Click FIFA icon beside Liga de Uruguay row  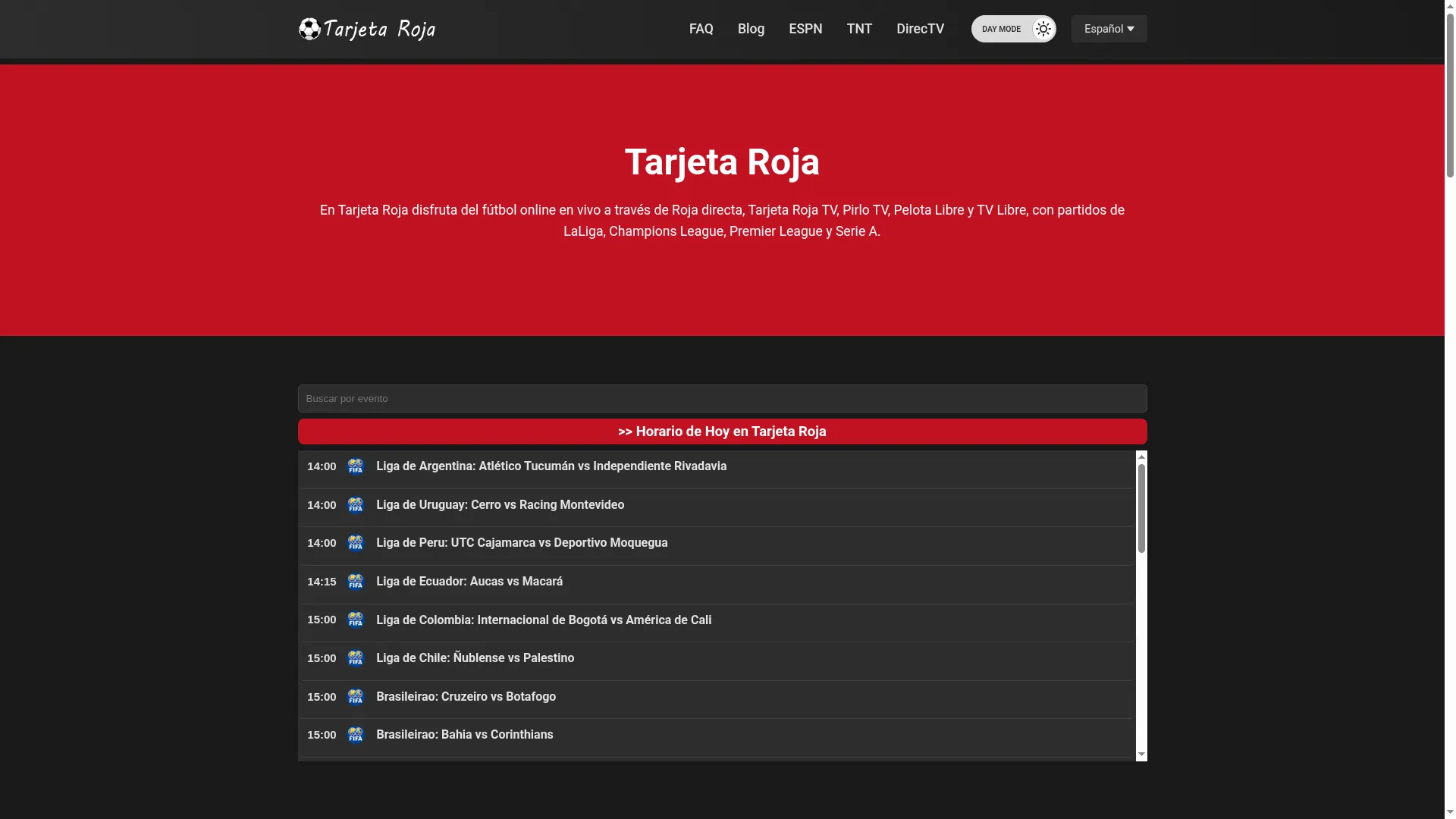coord(356,505)
